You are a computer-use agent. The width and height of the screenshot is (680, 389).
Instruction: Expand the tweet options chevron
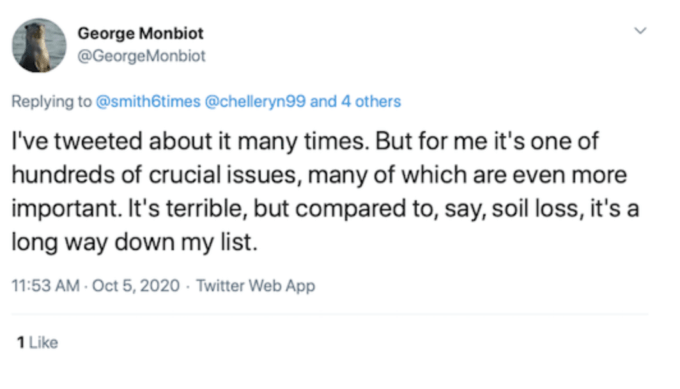641,31
